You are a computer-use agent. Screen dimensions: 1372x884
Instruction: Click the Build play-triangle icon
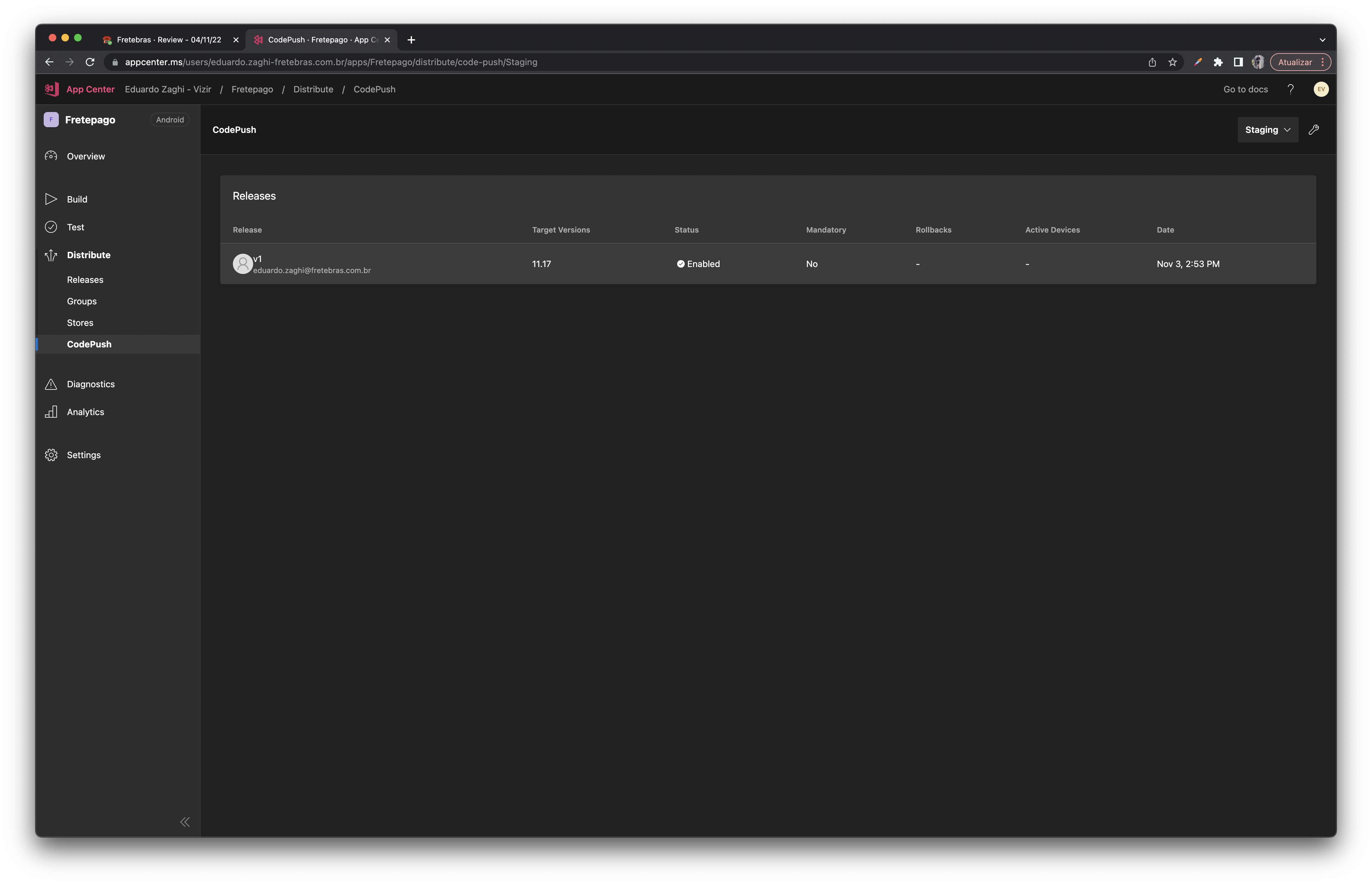pos(51,199)
